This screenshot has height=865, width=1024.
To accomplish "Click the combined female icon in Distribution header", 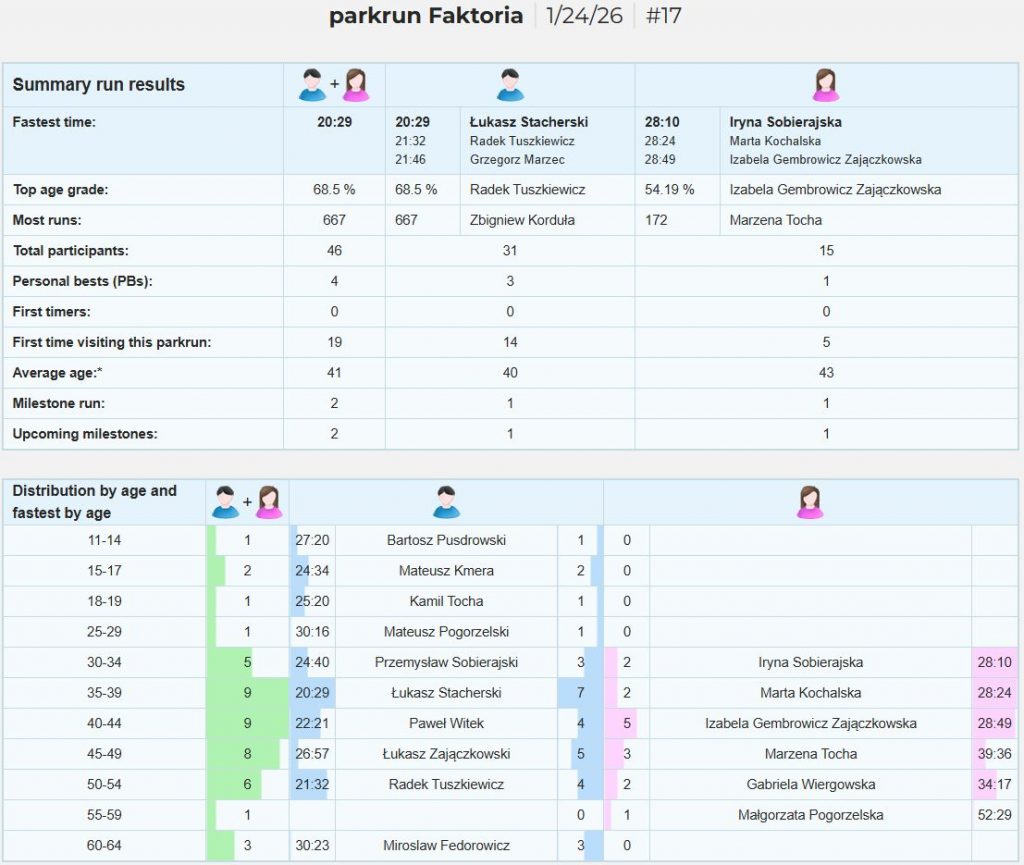I will (269, 502).
